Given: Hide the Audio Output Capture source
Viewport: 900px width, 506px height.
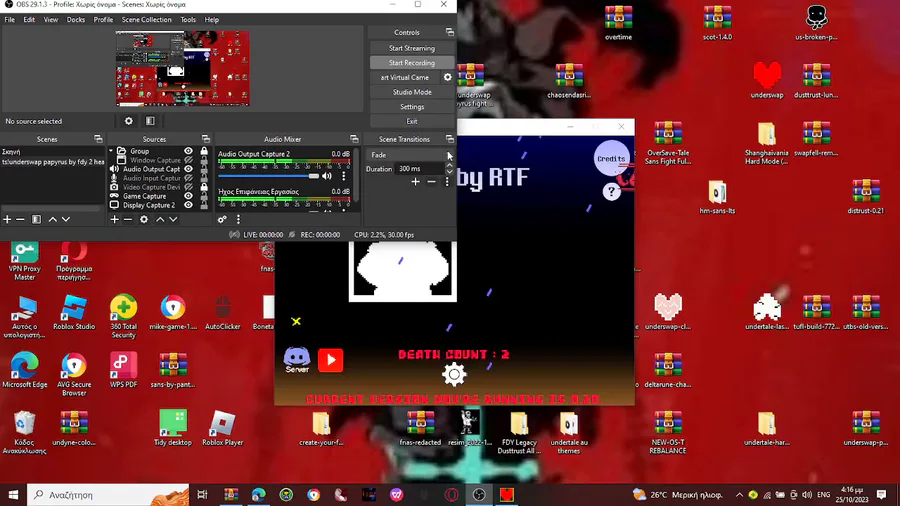Looking at the screenshot, I should pos(188,169).
